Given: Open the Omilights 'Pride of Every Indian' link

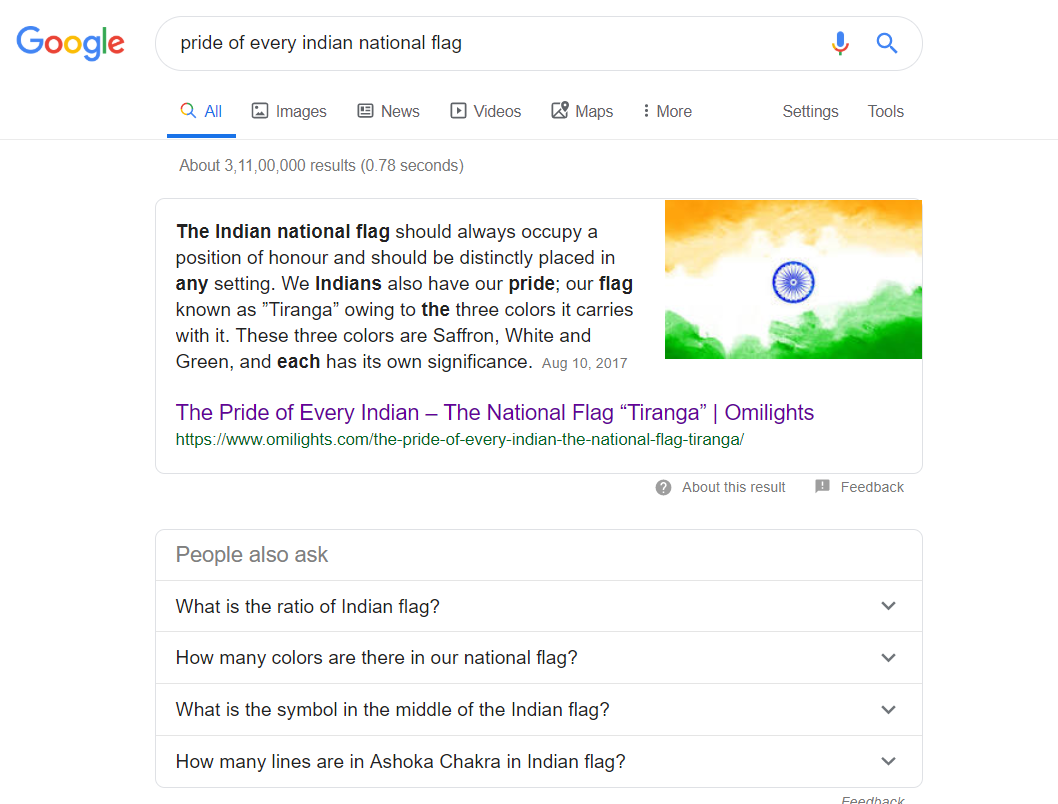Looking at the screenshot, I should [x=494, y=412].
